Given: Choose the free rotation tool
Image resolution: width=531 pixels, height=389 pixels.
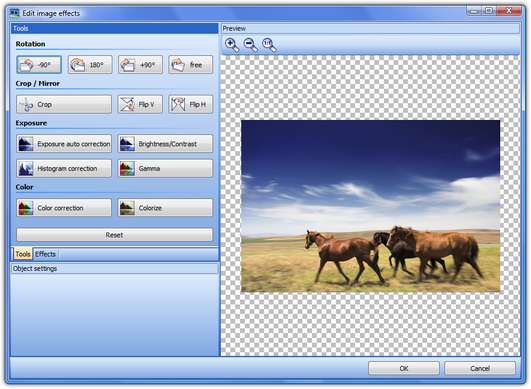Looking at the screenshot, I should pyautogui.click(x=191, y=65).
